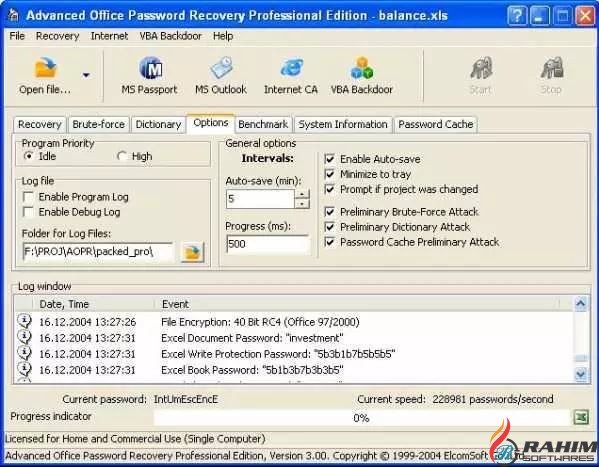Select the Options tab

pyautogui.click(x=210, y=123)
